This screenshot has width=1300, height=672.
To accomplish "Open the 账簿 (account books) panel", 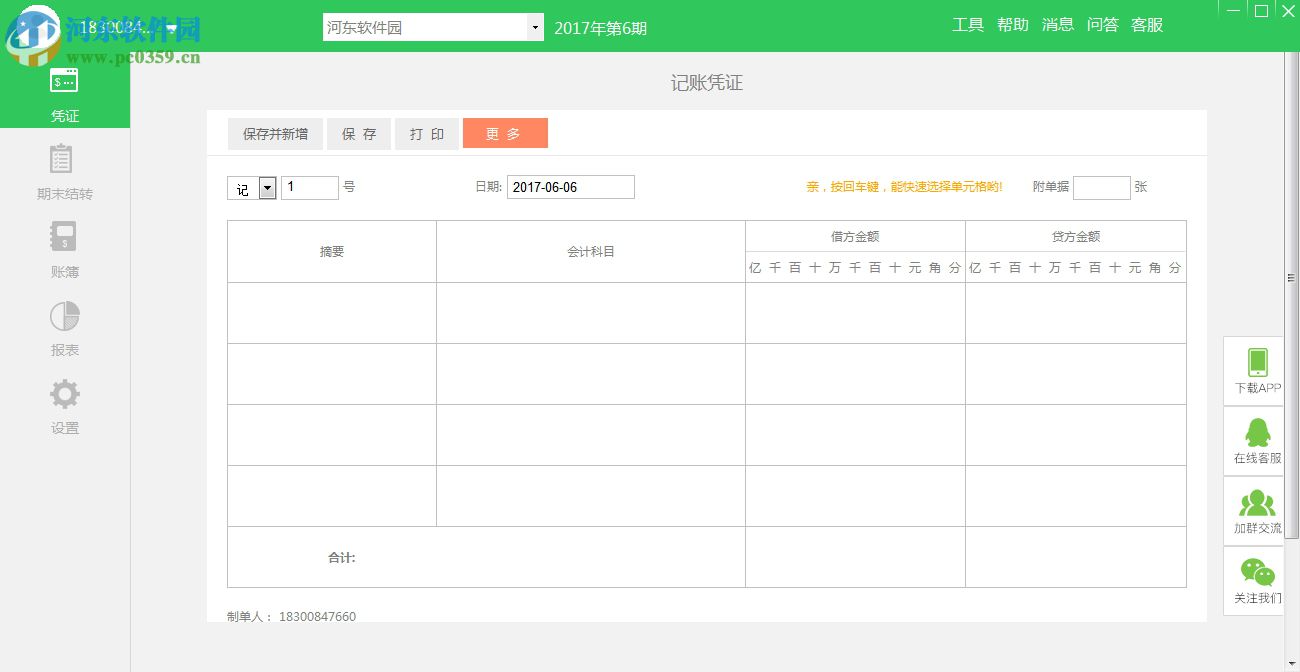I will (x=63, y=250).
